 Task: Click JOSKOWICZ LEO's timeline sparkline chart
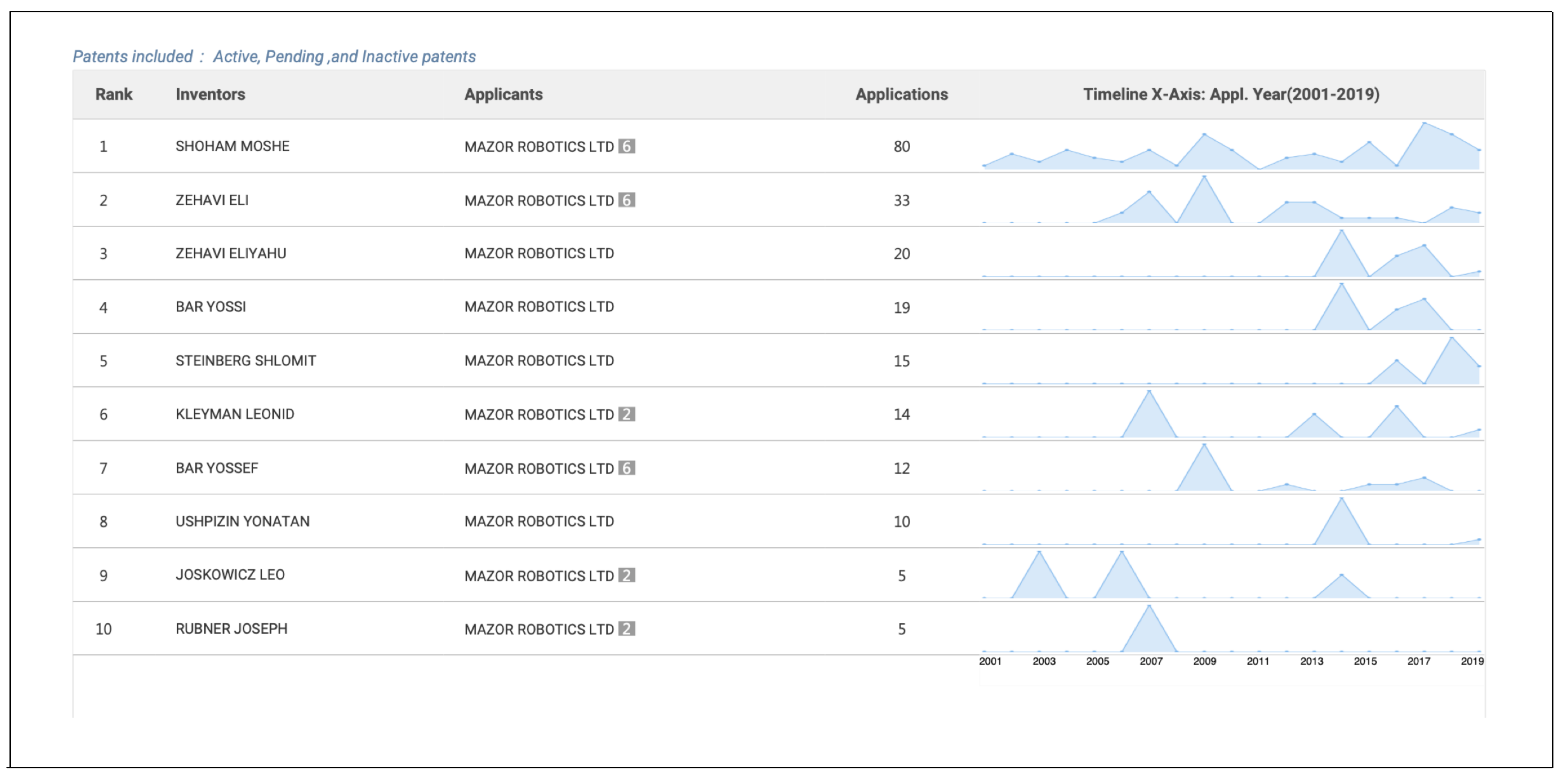tap(1231, 575)
